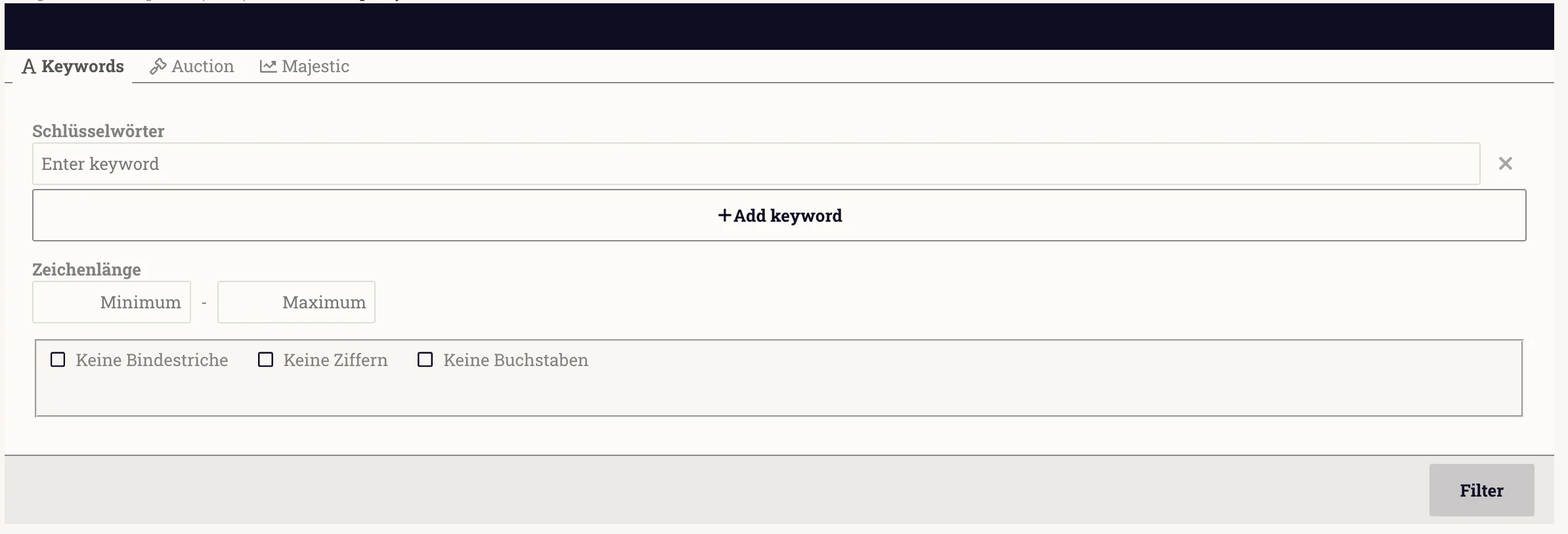The height and width of the screenshot is (534, 1568).
Task: Open the Majestic tab
Action: pos(305,66)
